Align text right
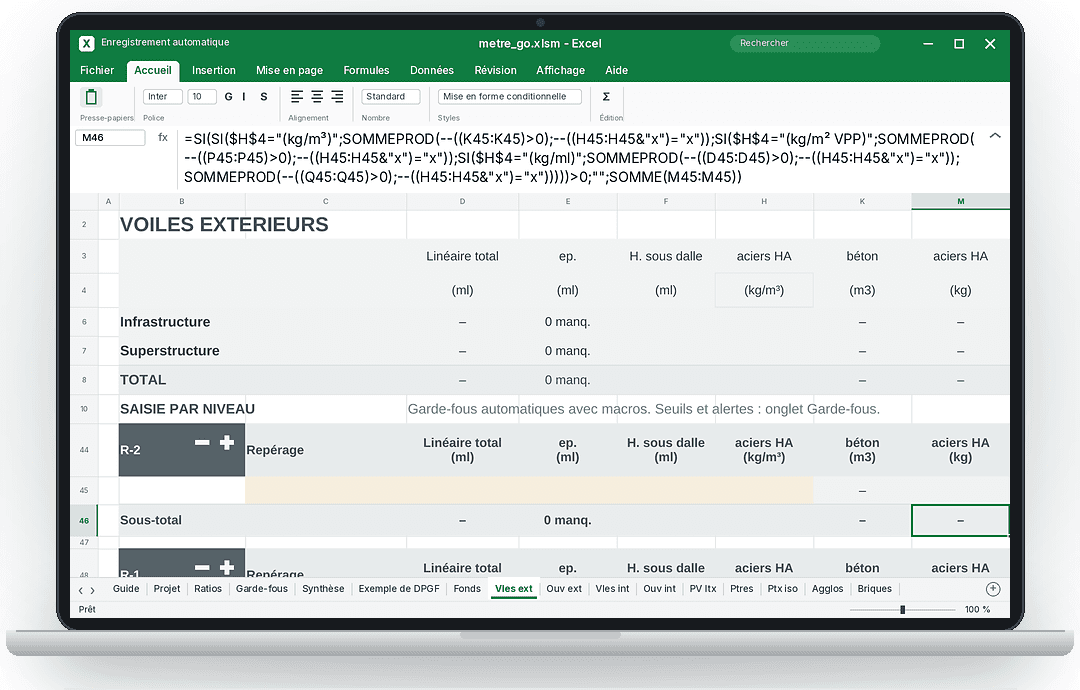 (x=337, y=97)
